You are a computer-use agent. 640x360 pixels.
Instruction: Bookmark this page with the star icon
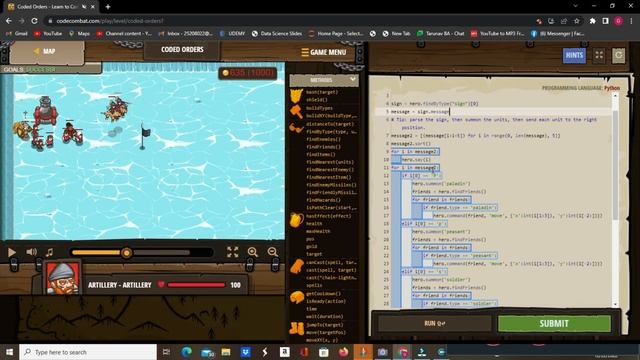576,21
